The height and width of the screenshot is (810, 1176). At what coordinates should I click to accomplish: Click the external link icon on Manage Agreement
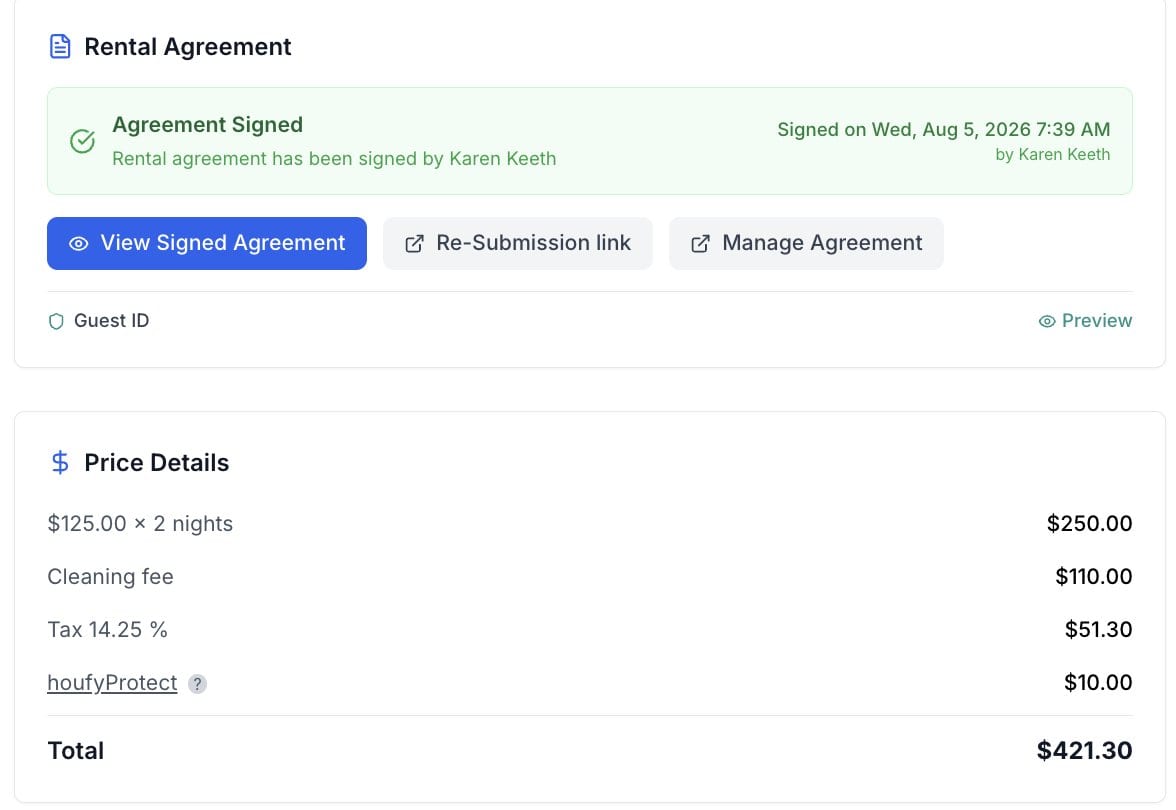tap(700, 244)
